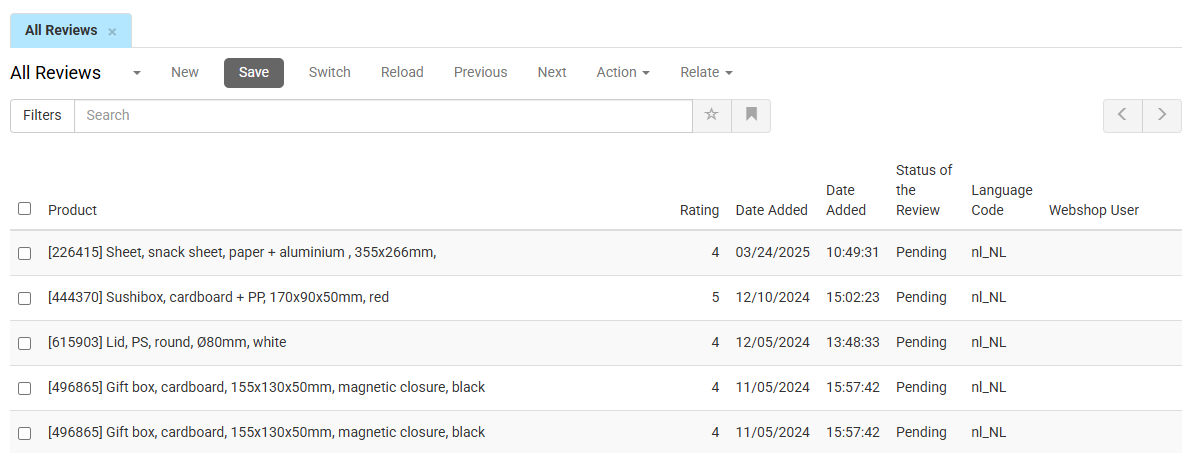Screen dimensions: 1192x453
Task: Expand the Action dropdown menu
Action: coord(623,72)
